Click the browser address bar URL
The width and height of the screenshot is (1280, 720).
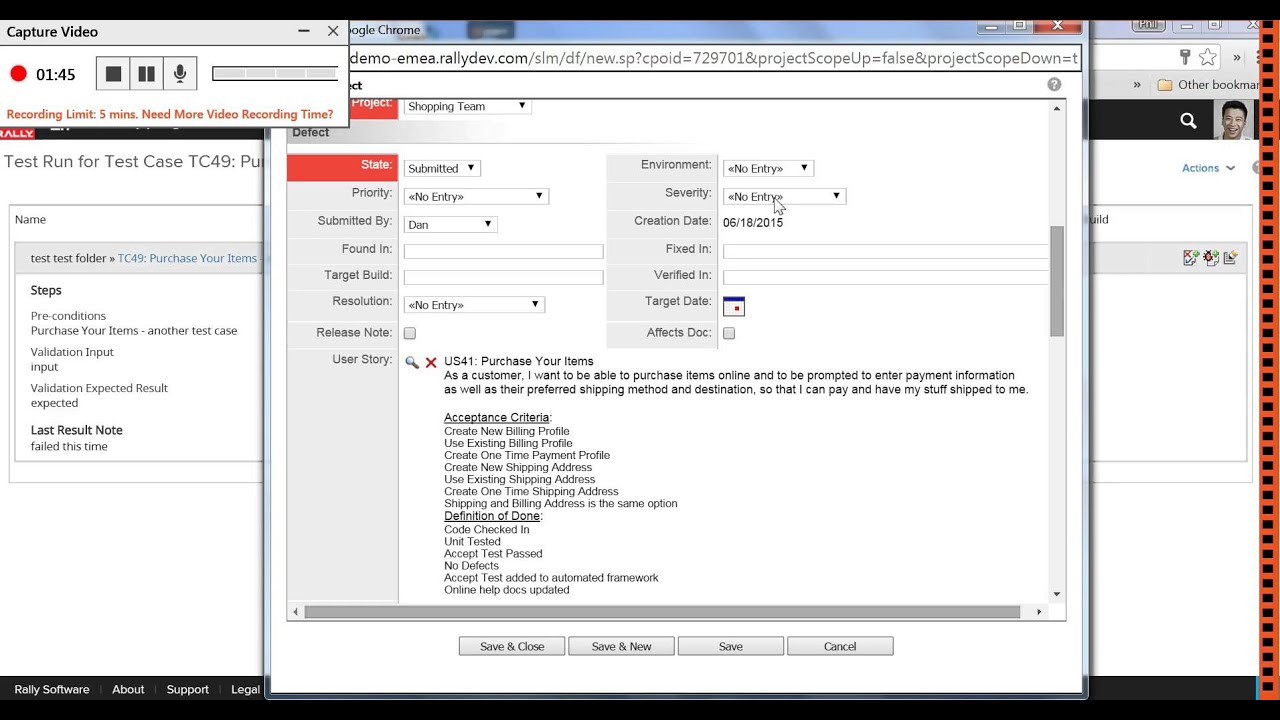714,58
